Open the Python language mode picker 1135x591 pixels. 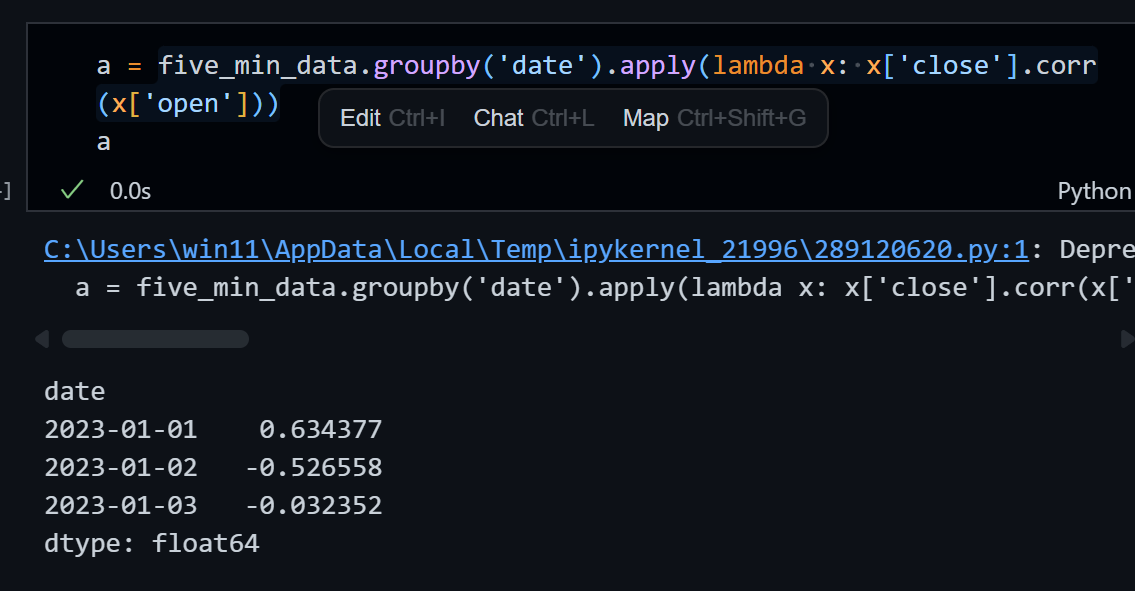click(1094, 191)
